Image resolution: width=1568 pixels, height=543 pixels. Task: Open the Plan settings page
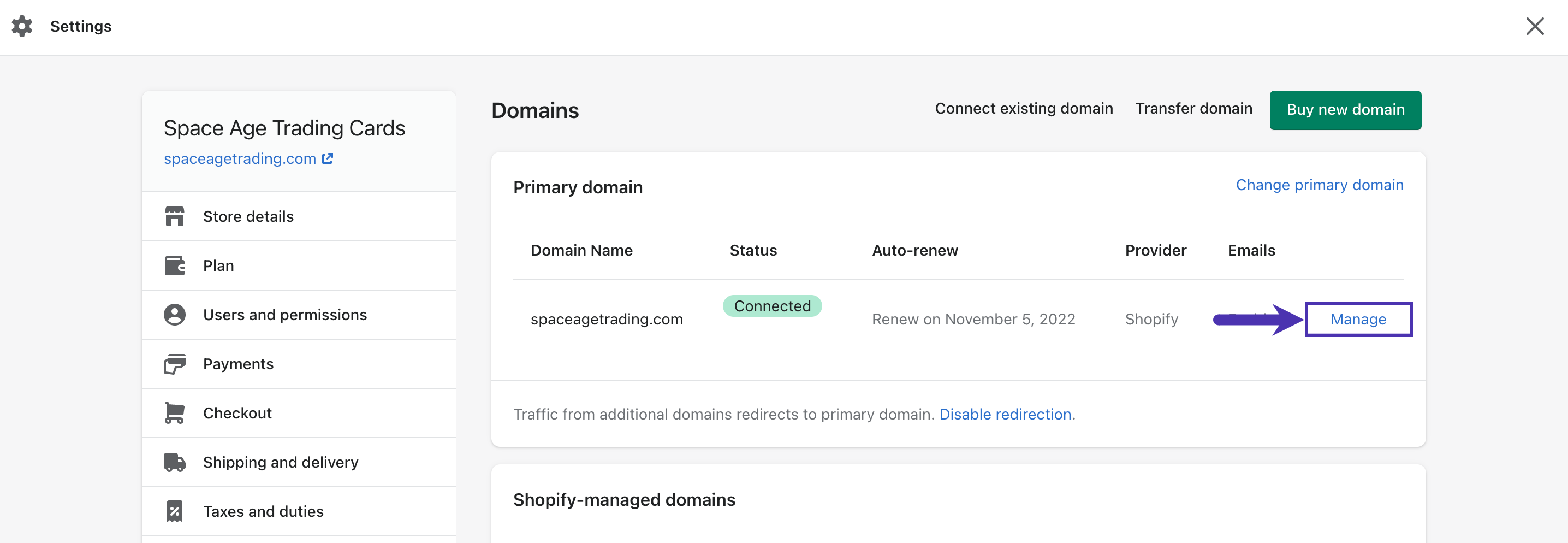pos(299,266)
